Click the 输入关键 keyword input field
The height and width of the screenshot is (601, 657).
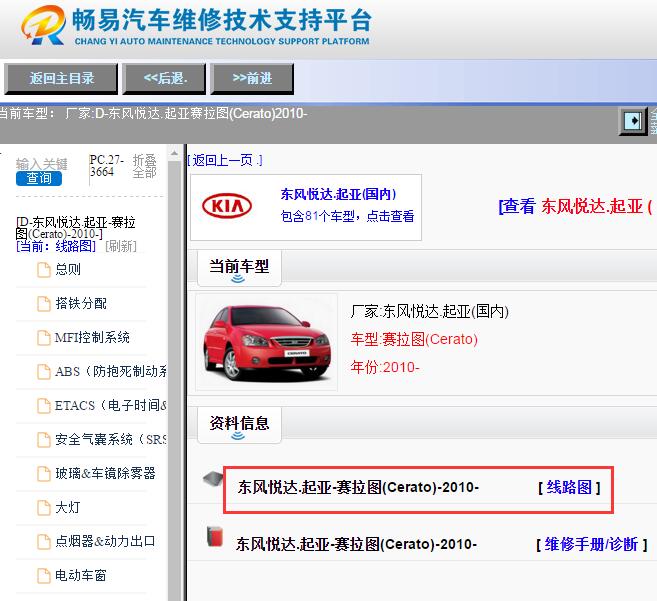41,164
